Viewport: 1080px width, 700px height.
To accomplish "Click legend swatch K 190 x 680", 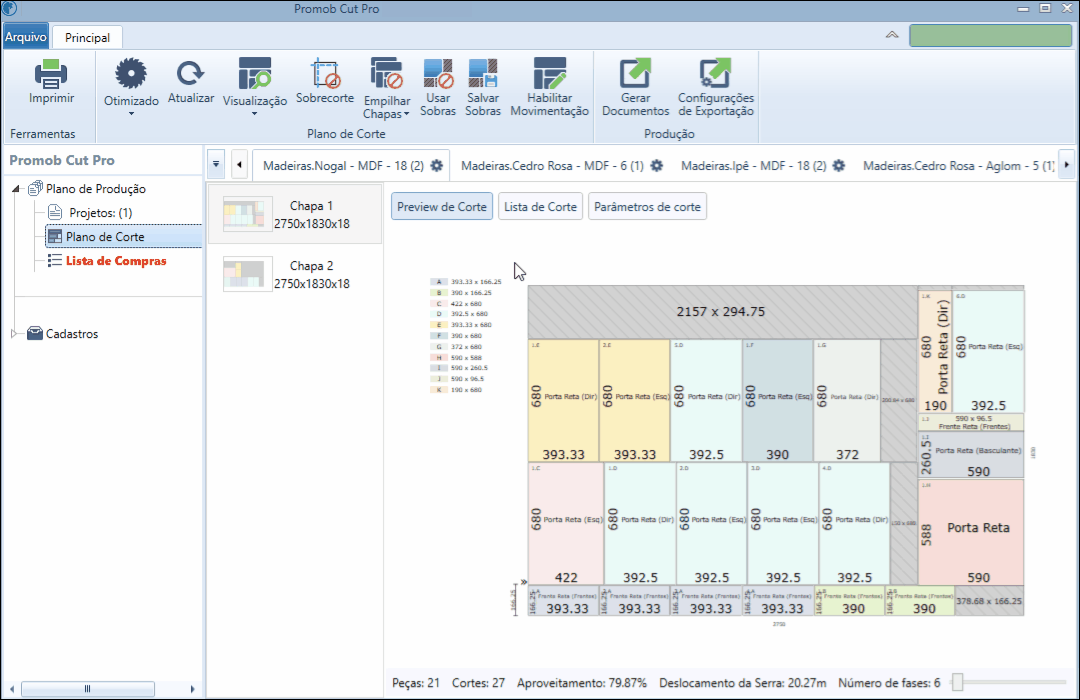I will pyautogui.click(x=439, y=390).
